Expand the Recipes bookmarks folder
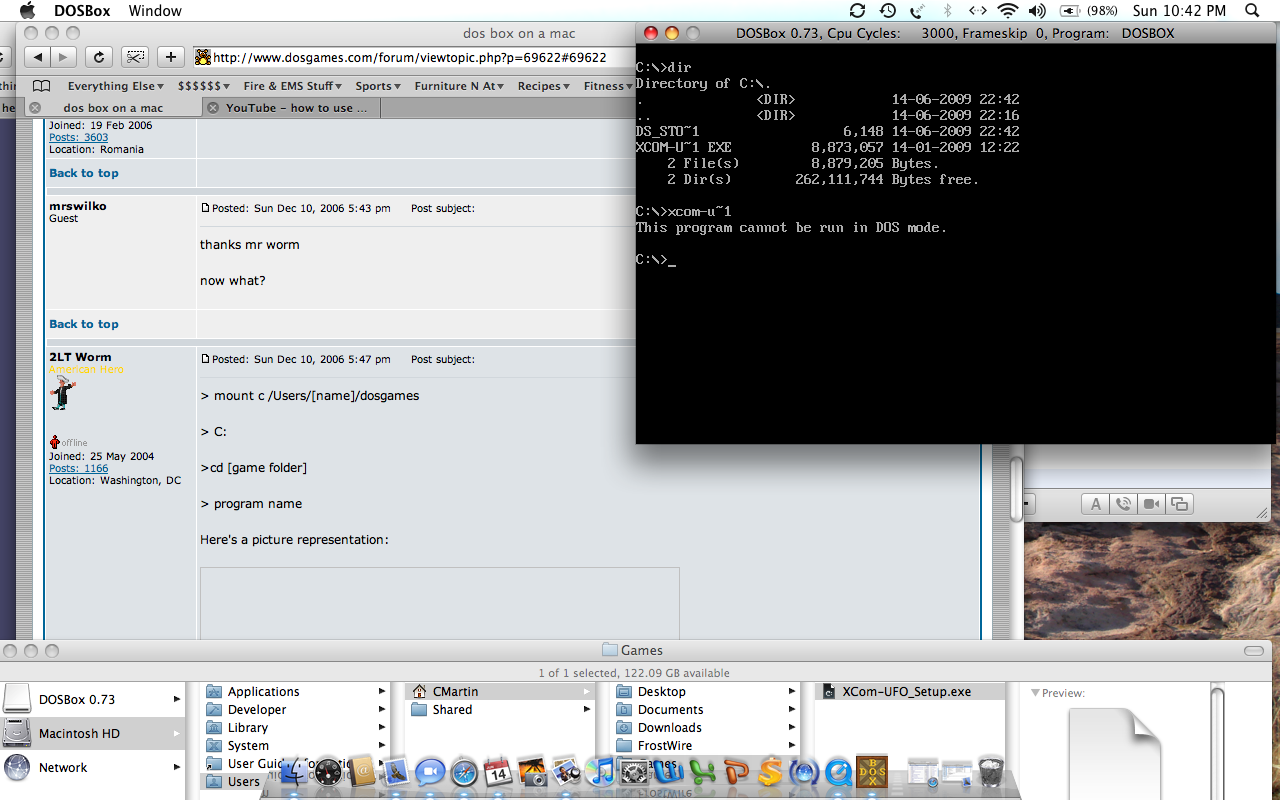The height and width of the screenshot is (800, 1280). 544,86
